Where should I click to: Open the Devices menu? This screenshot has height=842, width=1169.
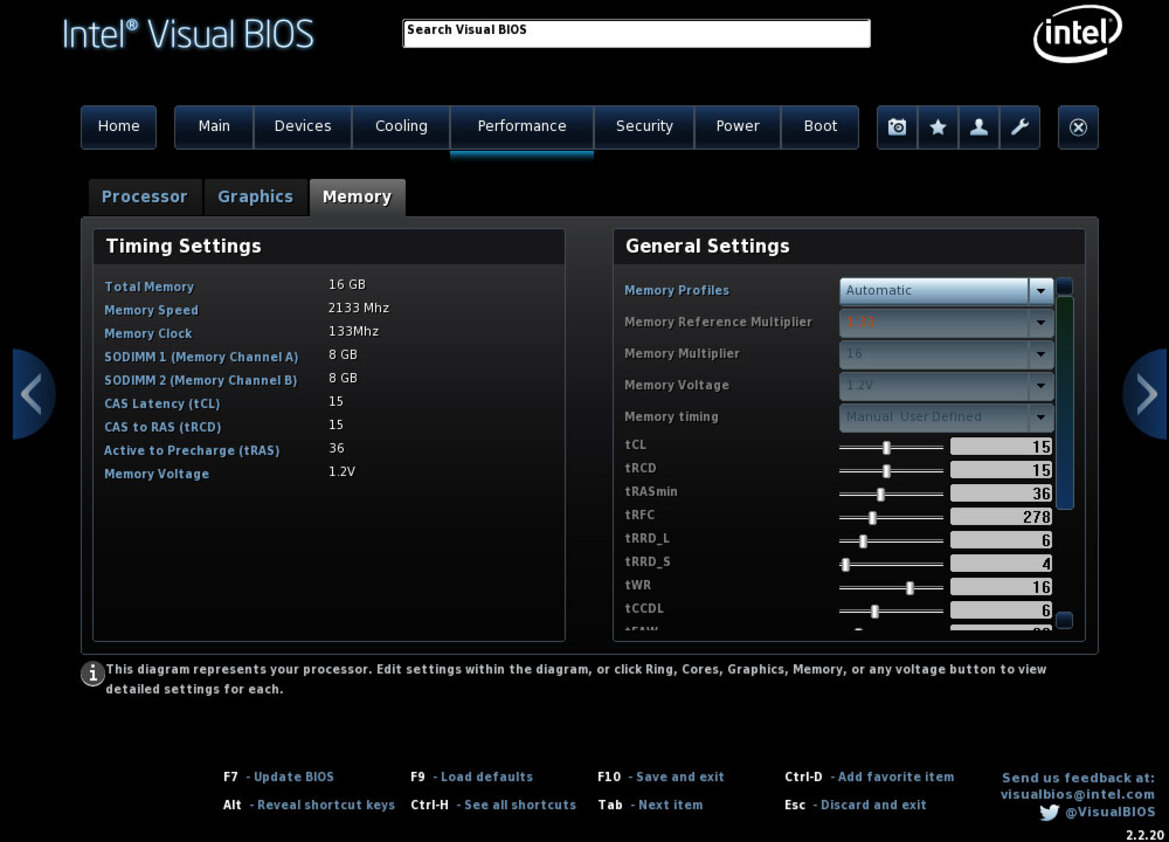(303, 127)
